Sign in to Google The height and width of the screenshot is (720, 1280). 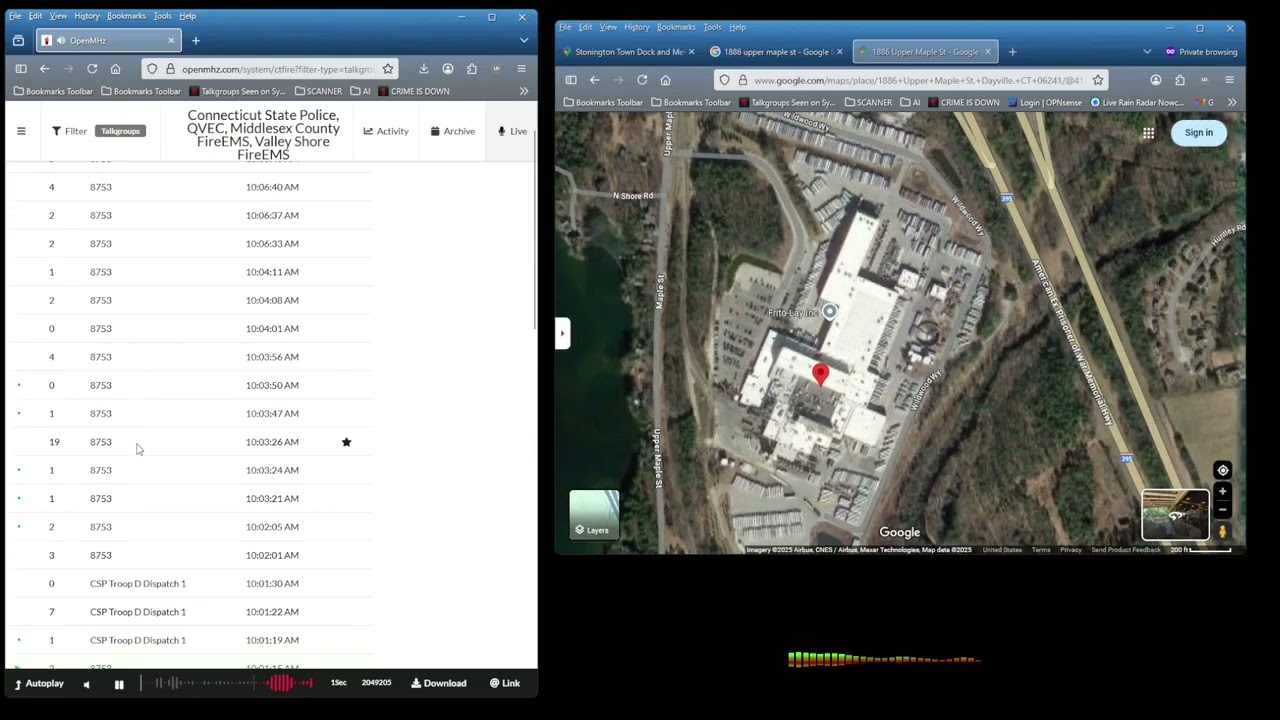1198,132
